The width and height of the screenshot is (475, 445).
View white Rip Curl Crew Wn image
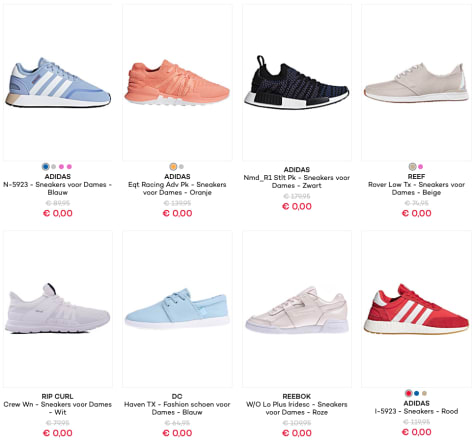point(58,309)
